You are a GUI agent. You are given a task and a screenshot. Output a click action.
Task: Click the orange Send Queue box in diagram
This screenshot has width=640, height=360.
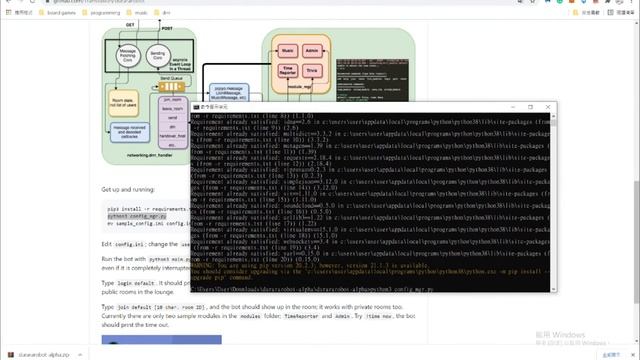[171, 87]
